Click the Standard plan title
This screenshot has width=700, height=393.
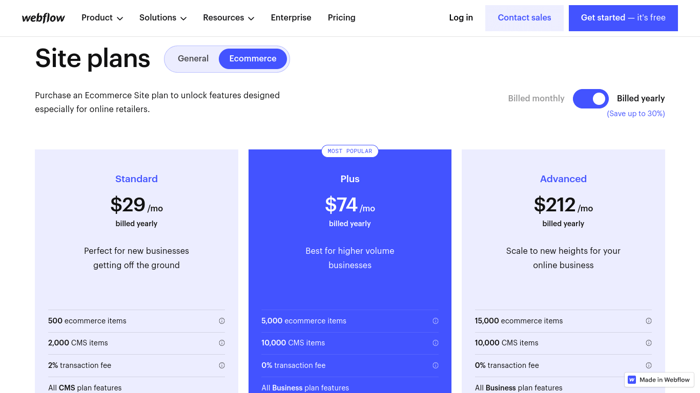tap(136, 179)
